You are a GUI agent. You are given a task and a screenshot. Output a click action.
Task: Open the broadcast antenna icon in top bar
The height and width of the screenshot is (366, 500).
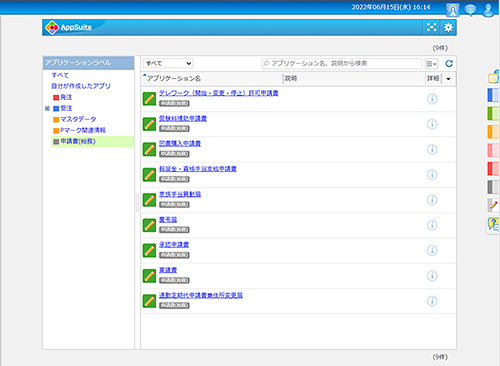[453, 10]
